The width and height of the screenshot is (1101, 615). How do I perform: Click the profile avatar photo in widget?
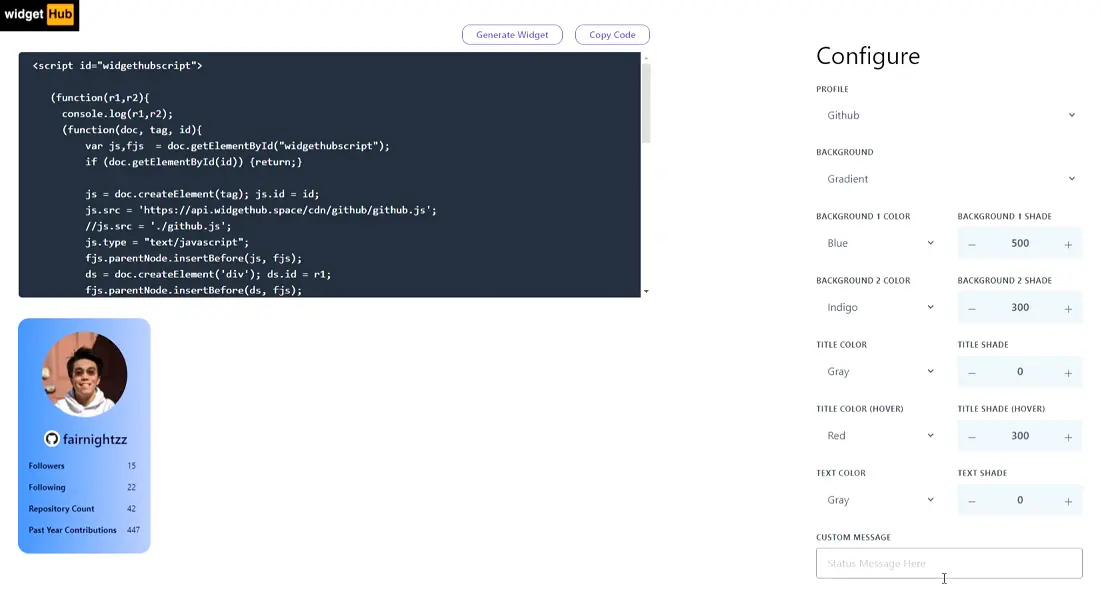(84, 374)
